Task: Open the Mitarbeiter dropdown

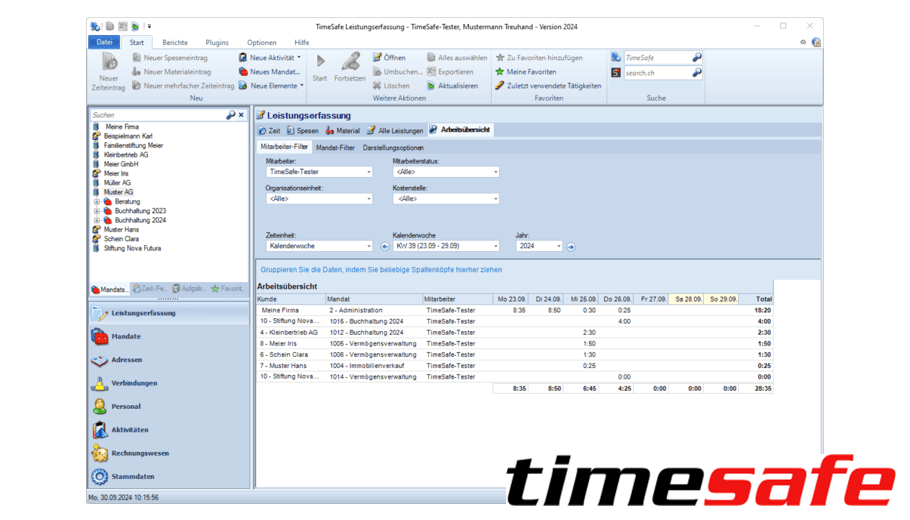Action: (x=369, y=172)
